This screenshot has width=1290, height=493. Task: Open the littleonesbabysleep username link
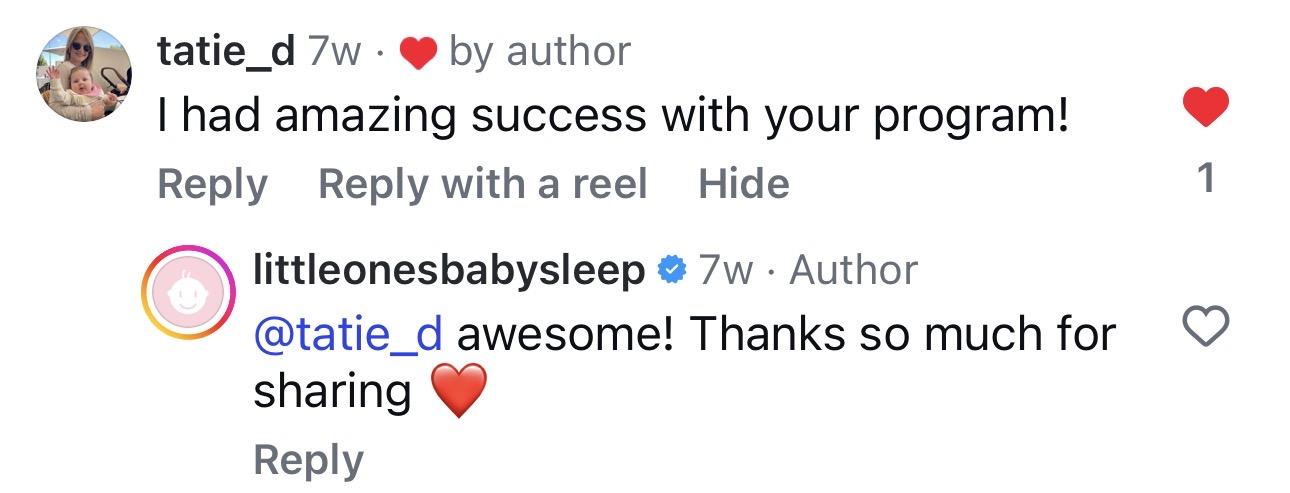pos(449,270)
